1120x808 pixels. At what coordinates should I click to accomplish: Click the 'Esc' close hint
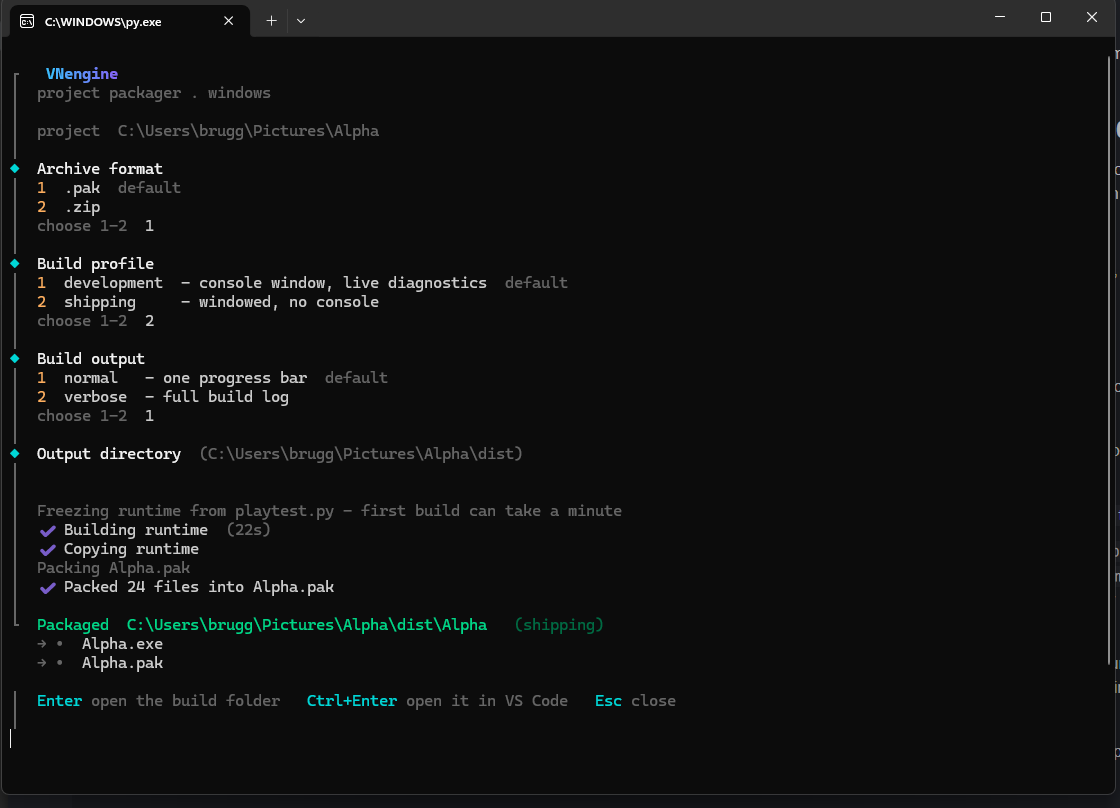pos(635,702)
